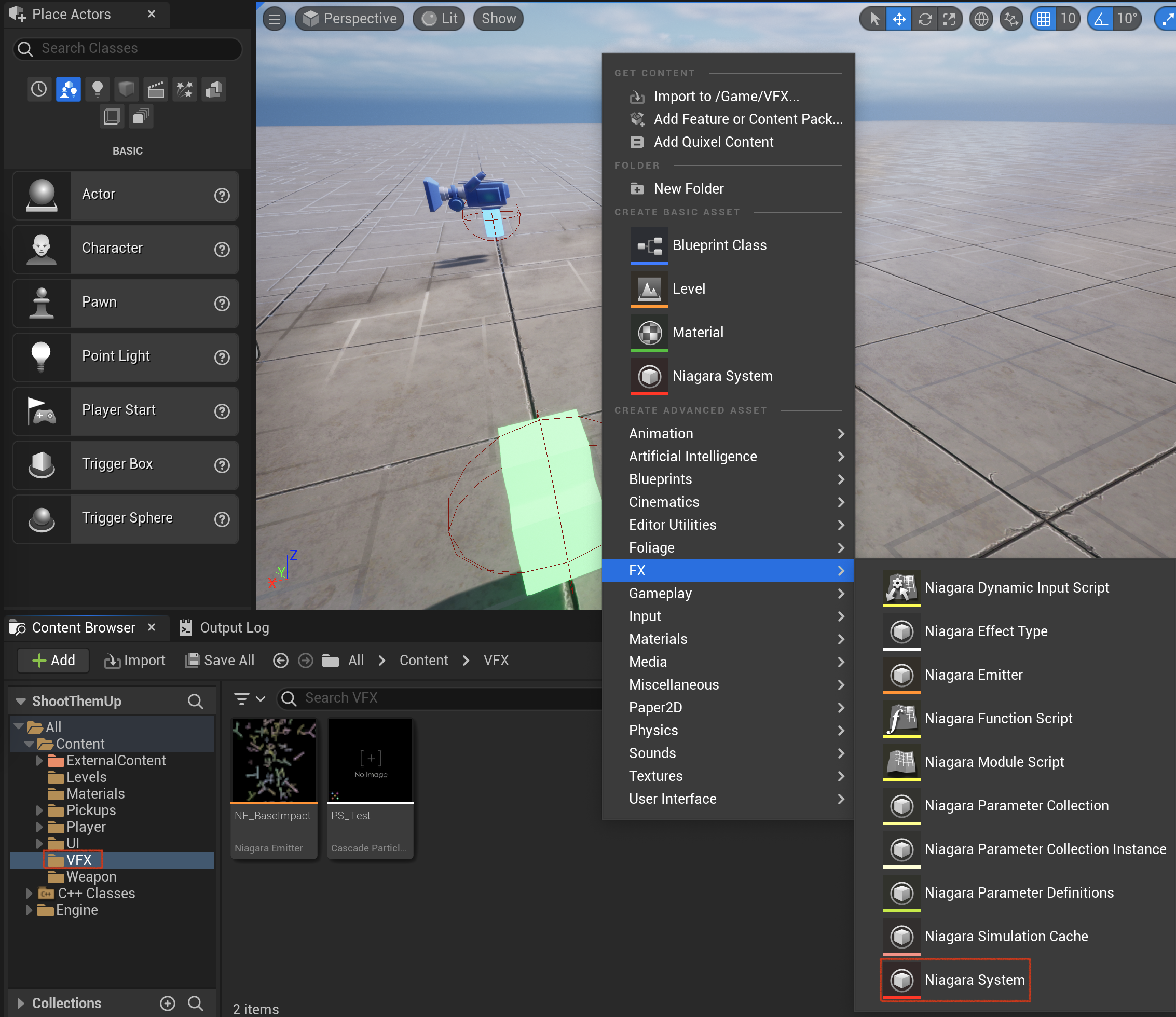The height and width of the screenshot is (1017, 1176).
Task: Select Blueprint Class basic asset
Action: click(728, 245)
